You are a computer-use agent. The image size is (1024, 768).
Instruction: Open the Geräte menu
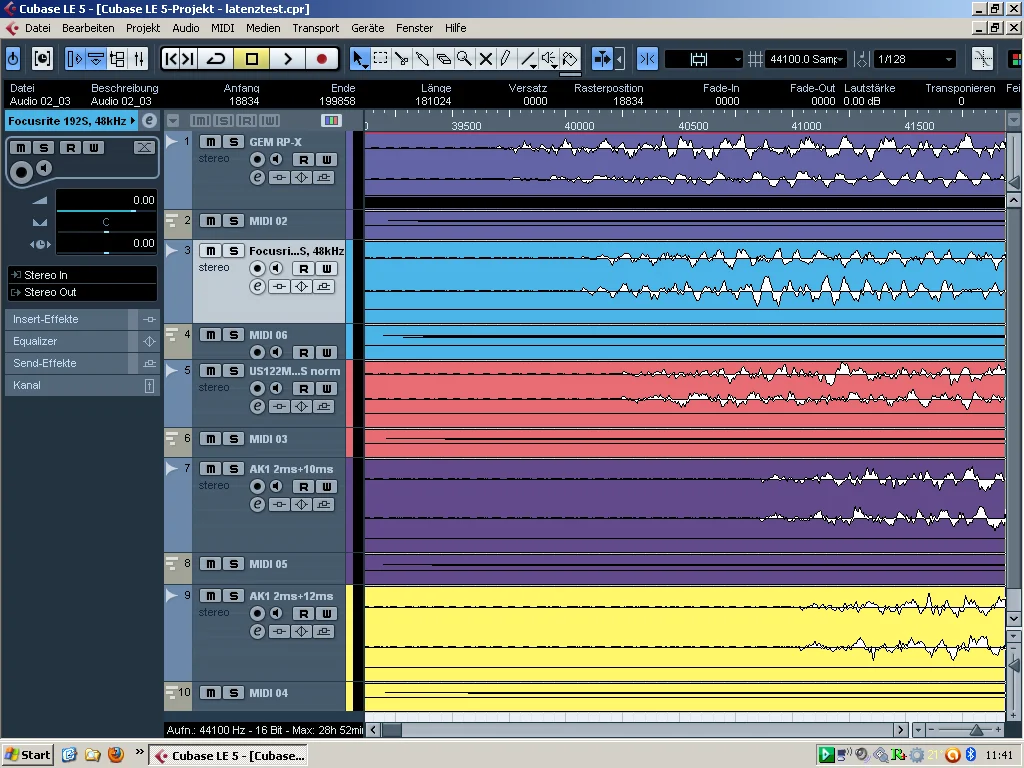pyautogui.click(x=367, y=28)
